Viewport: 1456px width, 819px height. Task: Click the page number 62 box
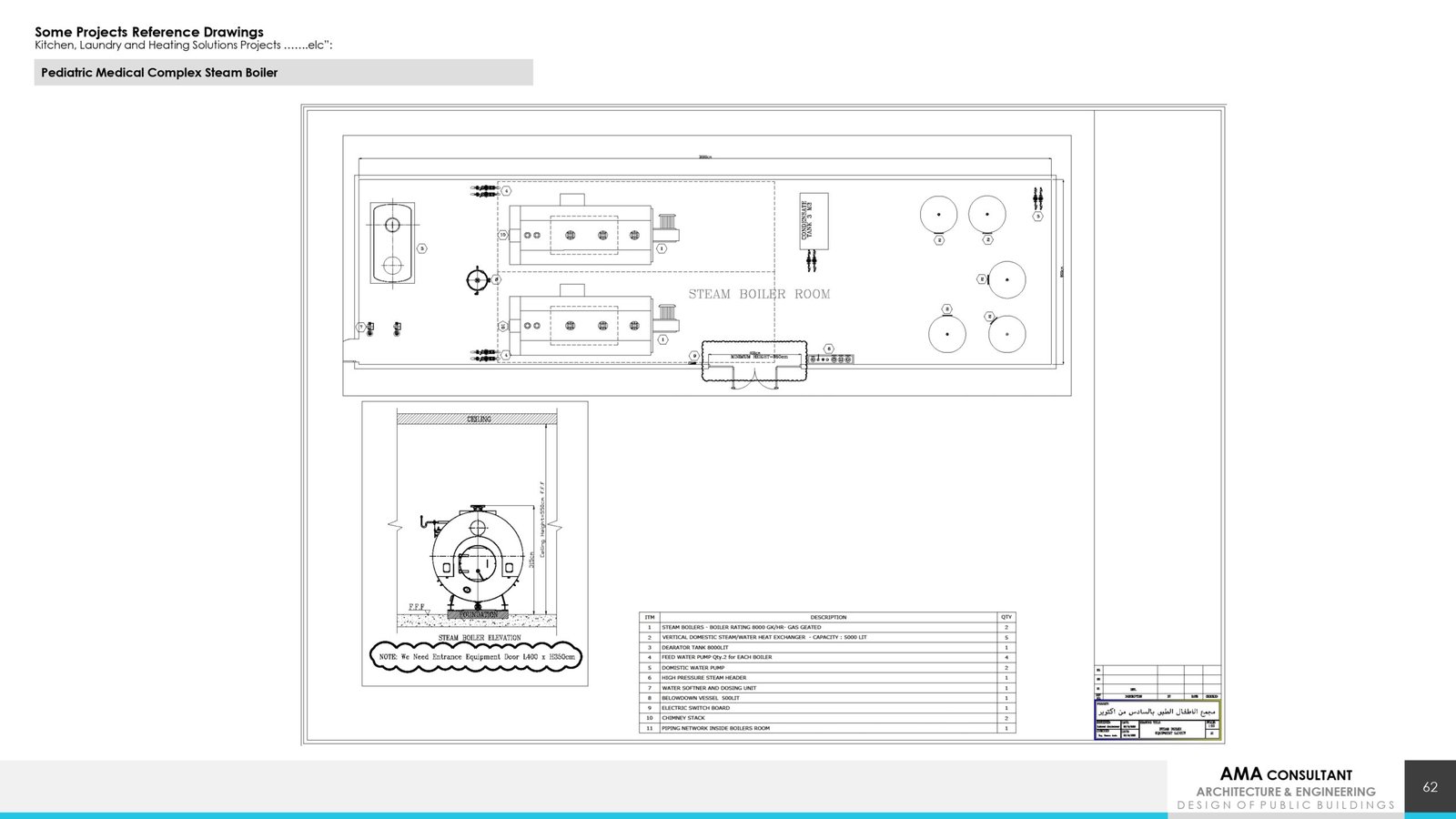click(1430, 787)
